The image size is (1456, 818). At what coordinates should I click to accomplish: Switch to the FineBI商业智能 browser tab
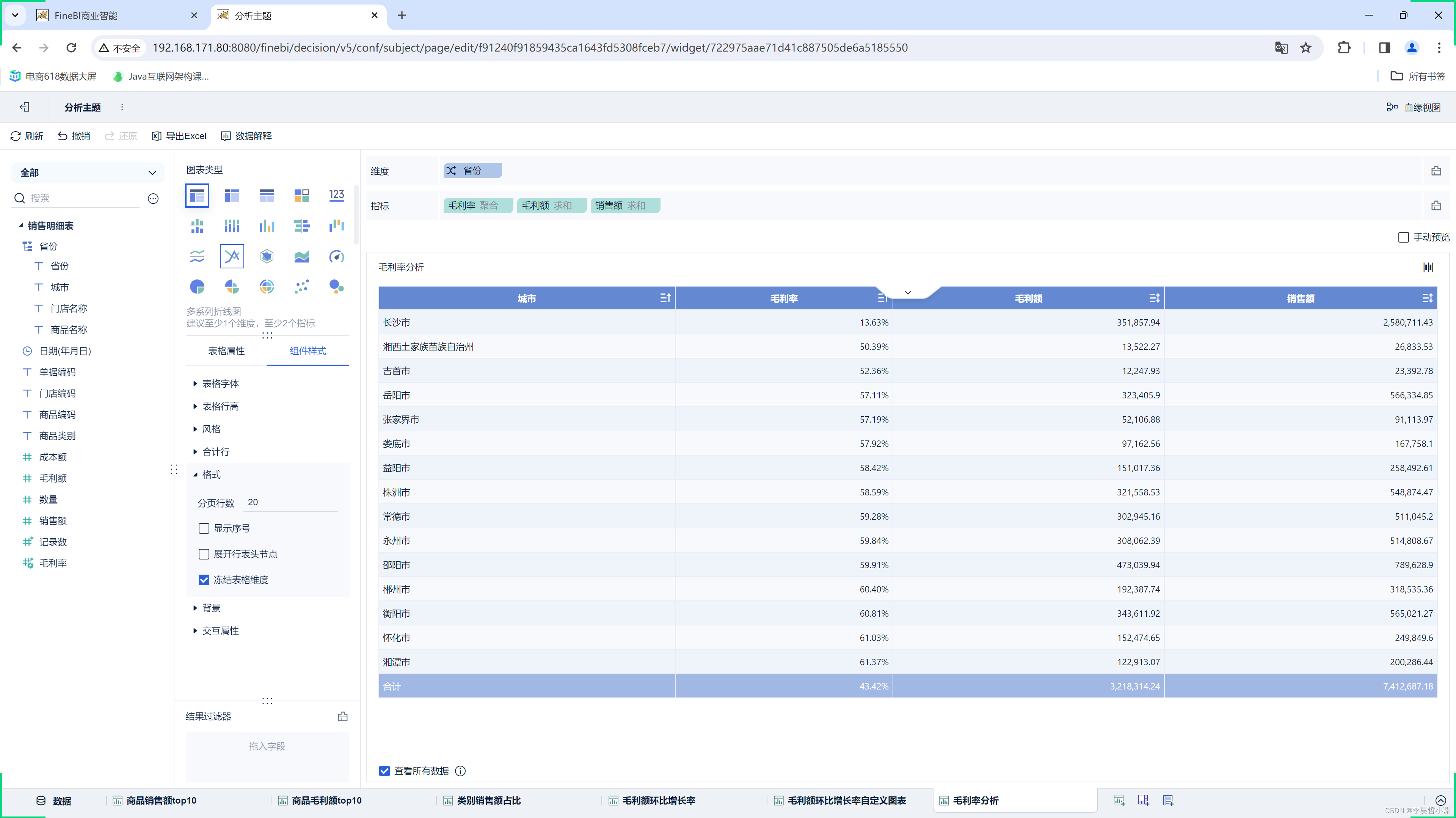[x=116, y=15]
